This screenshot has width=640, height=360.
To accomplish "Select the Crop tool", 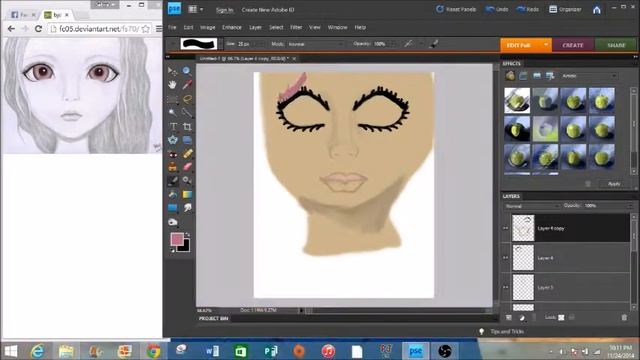I will click(187, 127).
